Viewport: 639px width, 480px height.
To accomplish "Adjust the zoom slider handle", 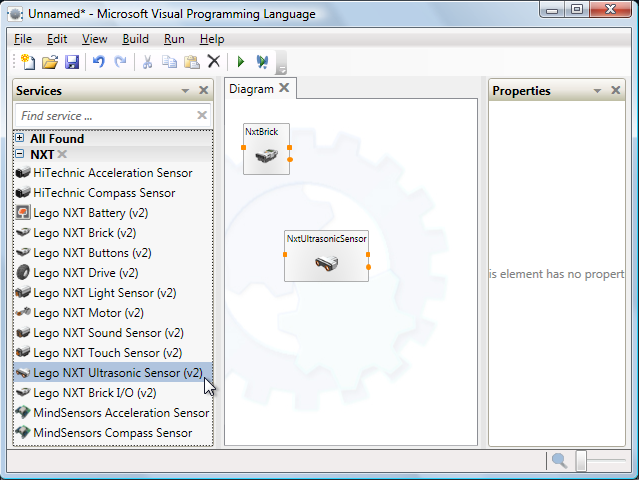I will 581,461.
